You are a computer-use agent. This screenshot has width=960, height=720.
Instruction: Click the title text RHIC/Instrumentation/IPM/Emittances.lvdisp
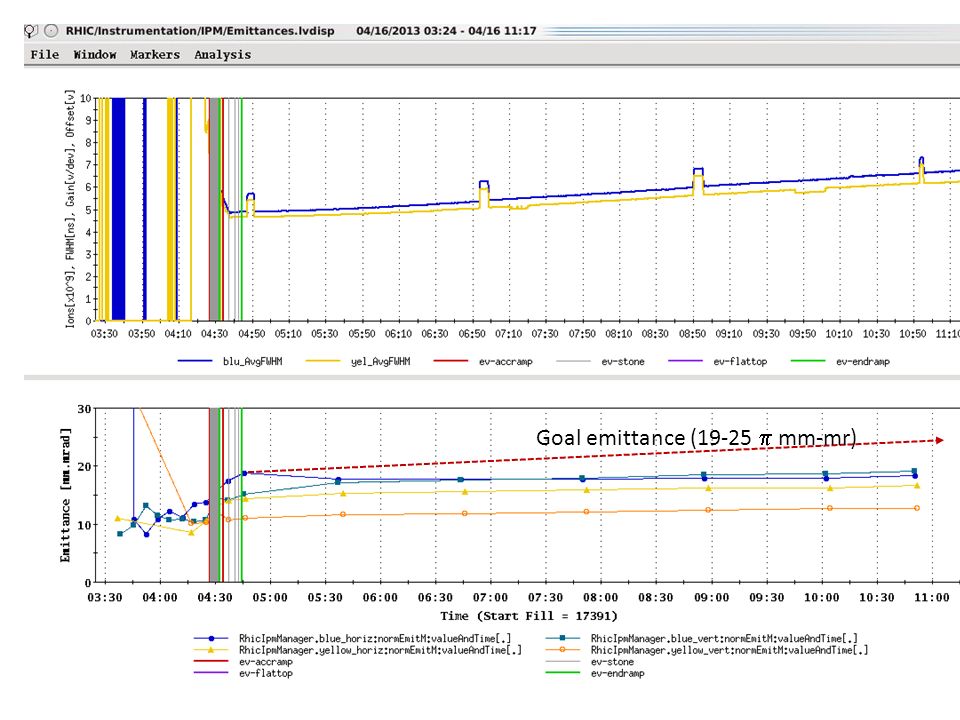point(200,31)
